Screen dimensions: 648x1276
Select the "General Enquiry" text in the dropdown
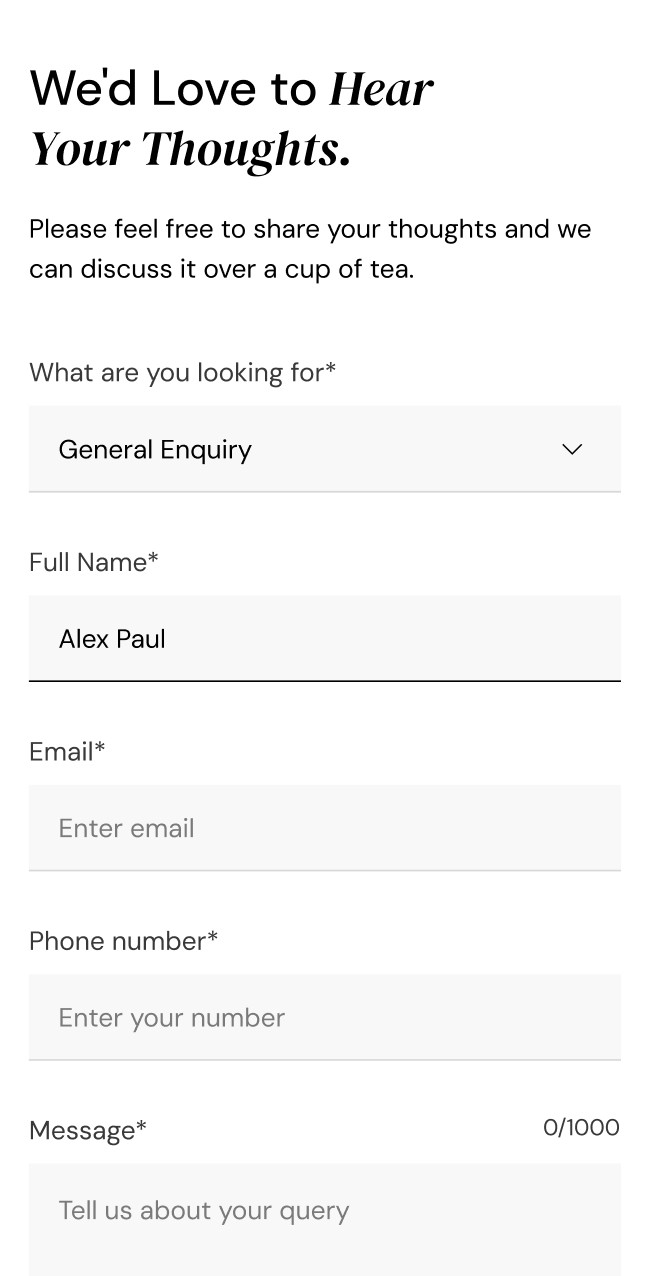tap(155, 450)
